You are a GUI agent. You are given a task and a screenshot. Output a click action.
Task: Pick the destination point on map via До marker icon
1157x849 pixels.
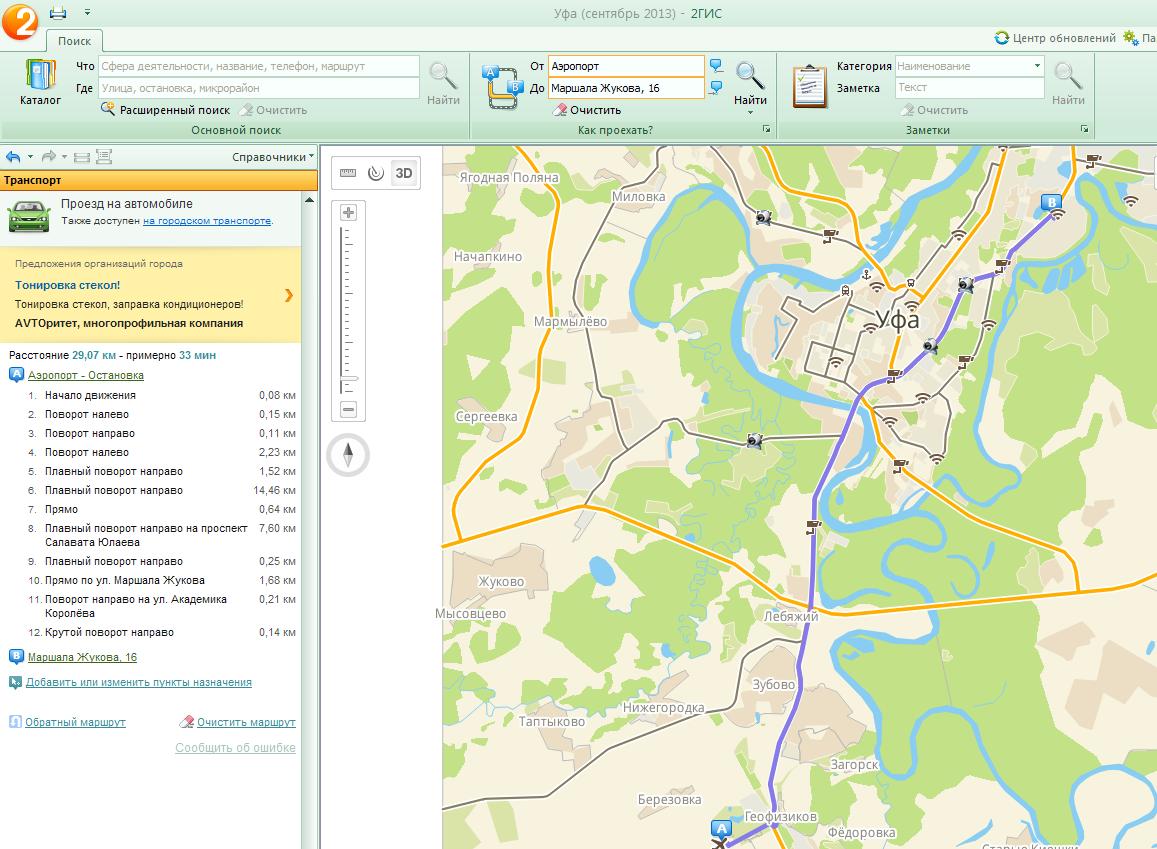tap(716, 88)
